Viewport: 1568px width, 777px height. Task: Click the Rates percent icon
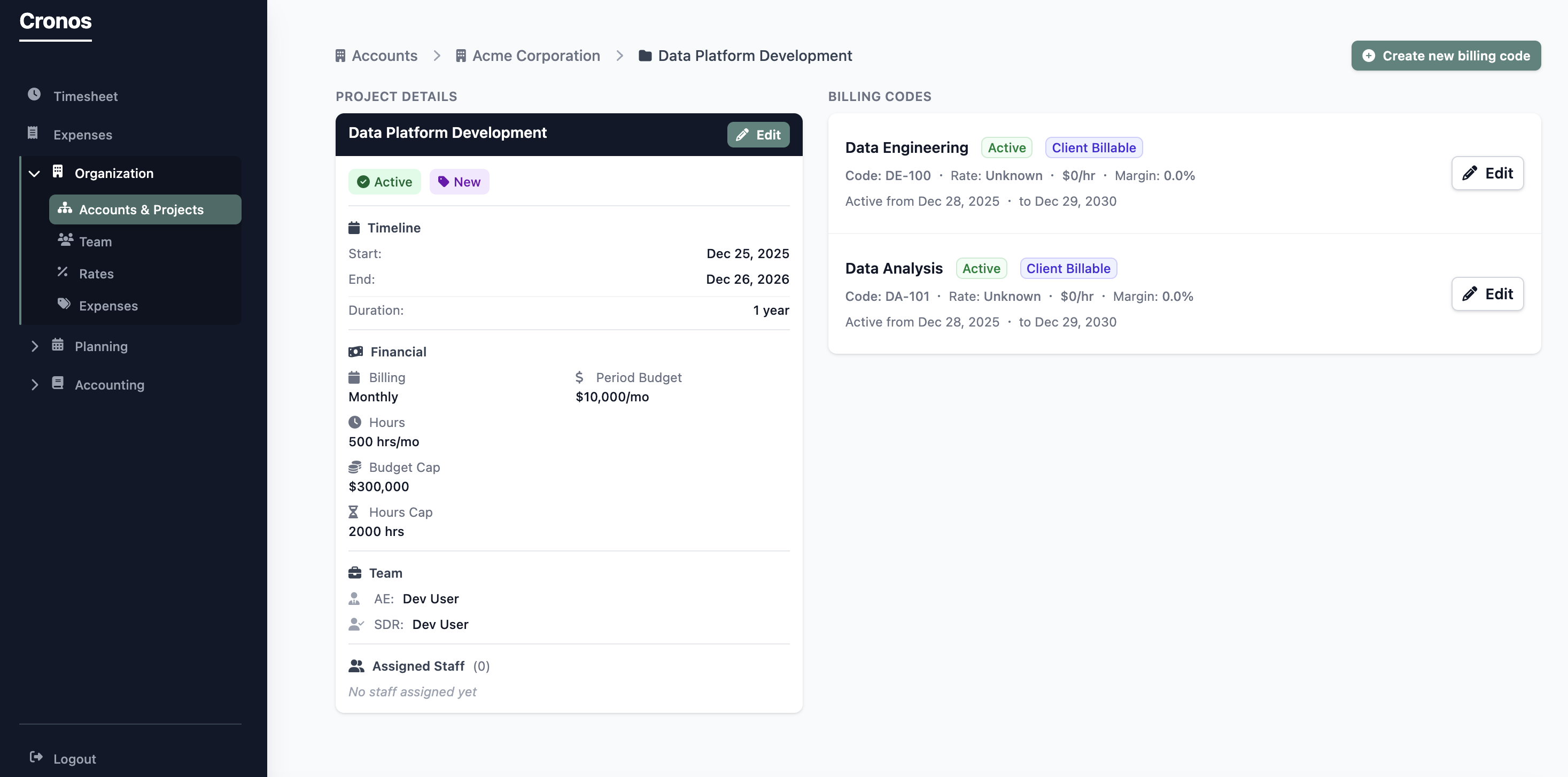pyautogui.click(x=63, y=273)
